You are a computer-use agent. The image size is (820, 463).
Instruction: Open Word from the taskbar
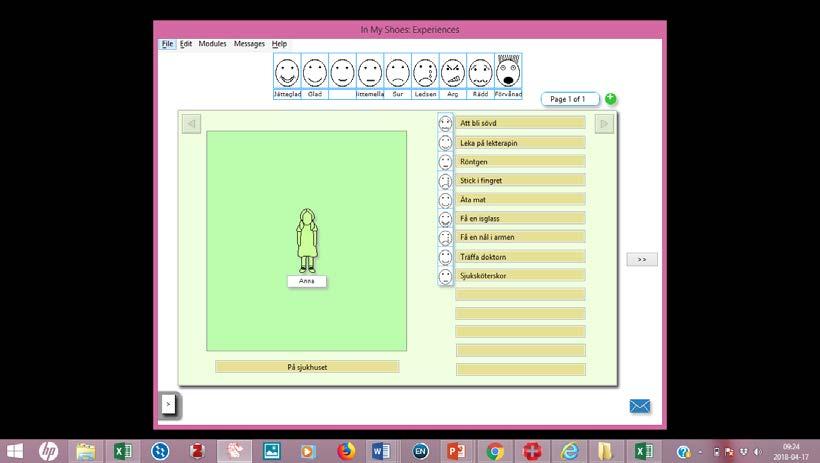point(381,451)
